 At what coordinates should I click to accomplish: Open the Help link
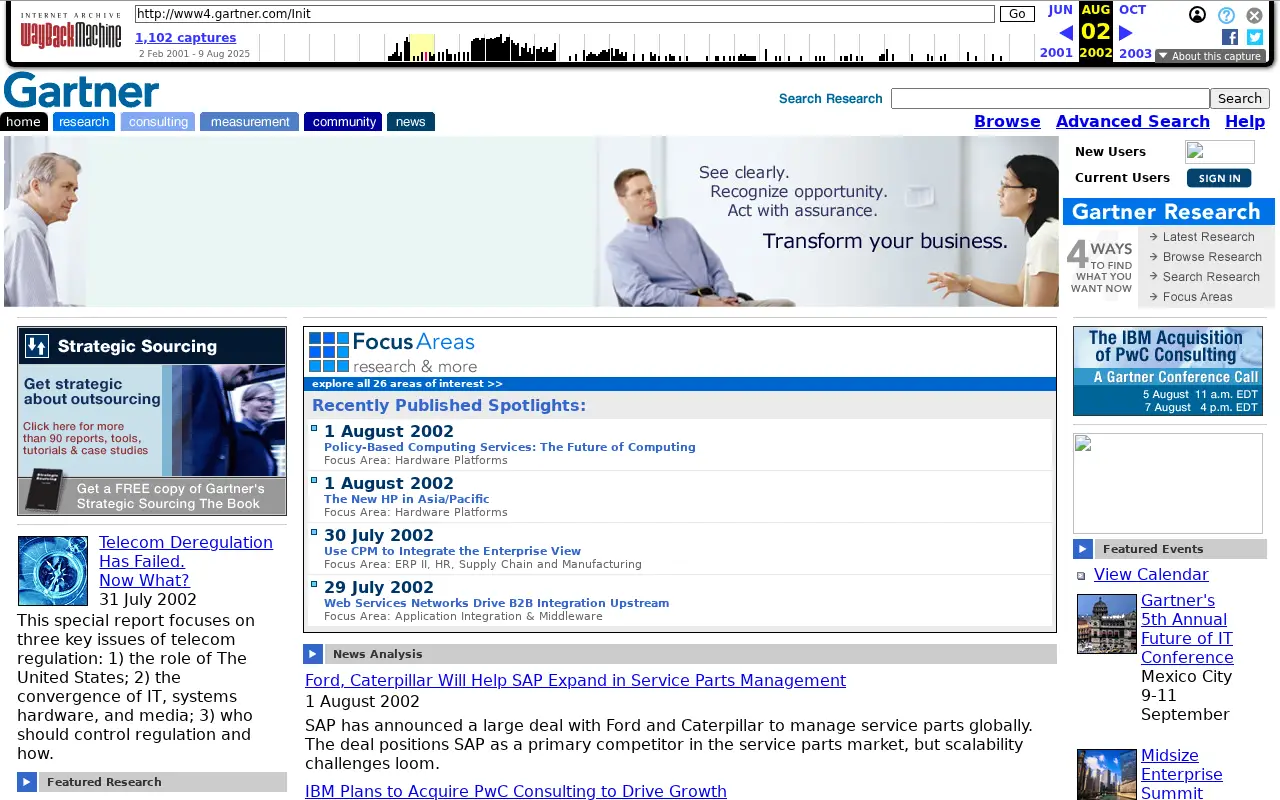point(1245,121)
